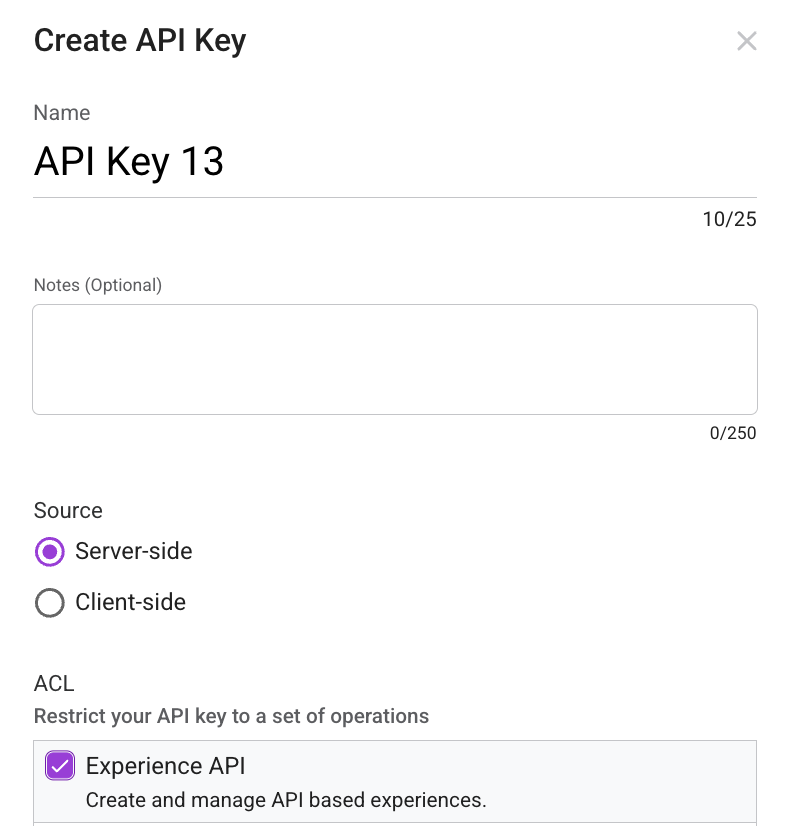
Task: Close the Create API Key dialog
Action: click(x=746, y=41)
